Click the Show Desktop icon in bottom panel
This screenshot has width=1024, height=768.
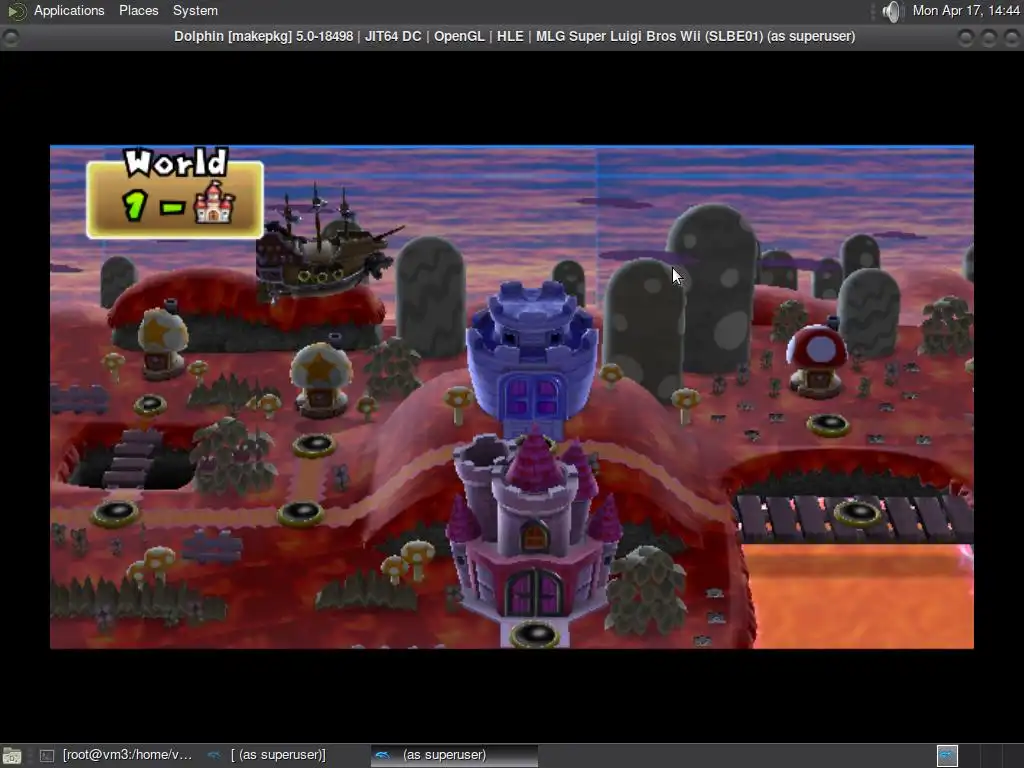[12, 756]
